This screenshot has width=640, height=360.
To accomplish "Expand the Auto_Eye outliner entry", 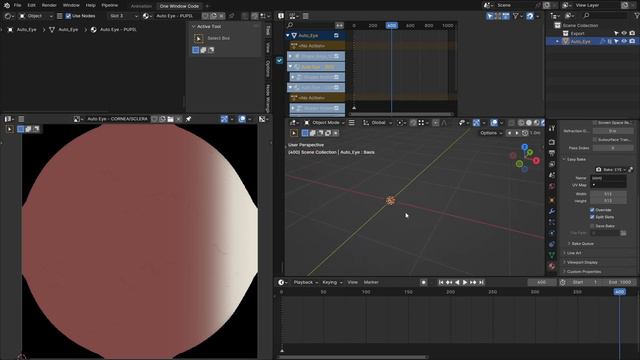I will point(558,41).
